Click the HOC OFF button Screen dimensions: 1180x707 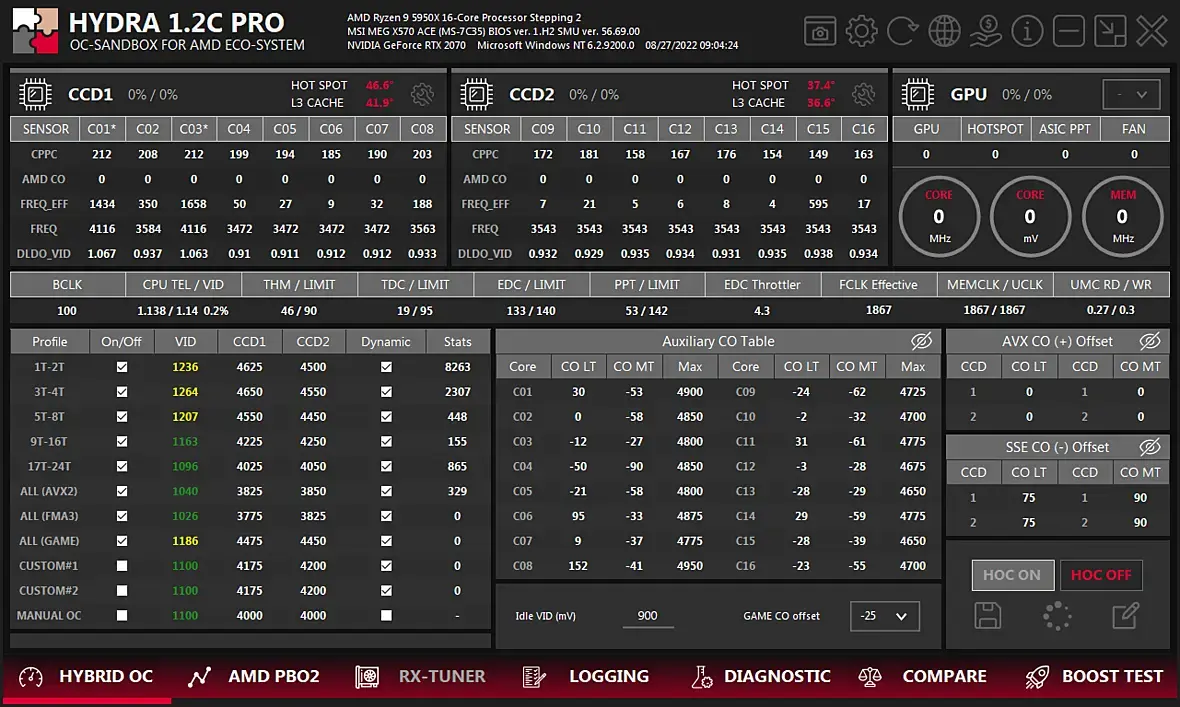point(1101,575)
